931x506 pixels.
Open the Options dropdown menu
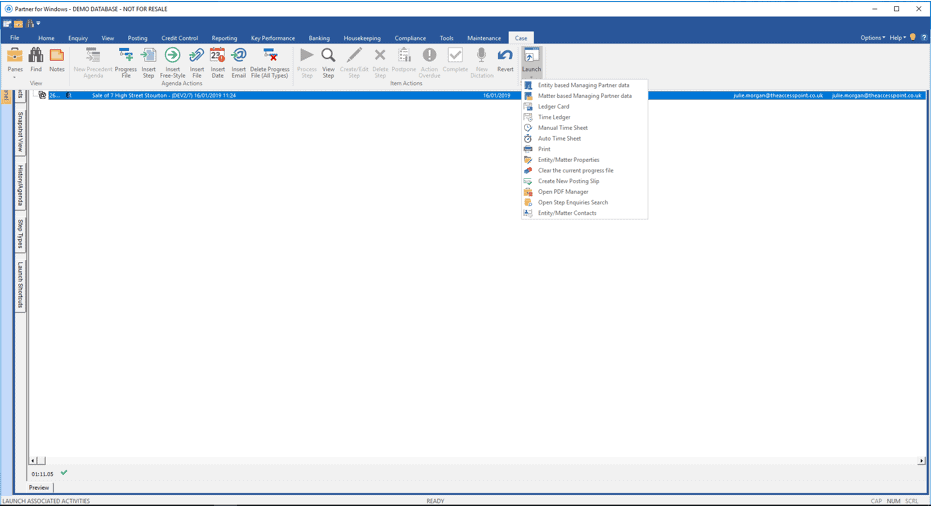pyautogui.click(x=872, y=38)
